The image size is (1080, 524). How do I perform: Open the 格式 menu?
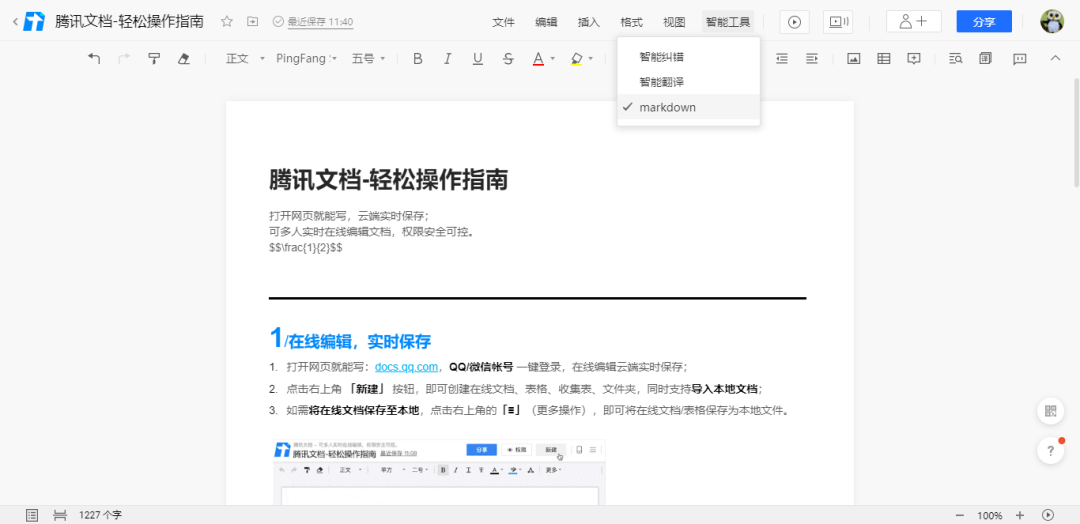coord(632,22)
